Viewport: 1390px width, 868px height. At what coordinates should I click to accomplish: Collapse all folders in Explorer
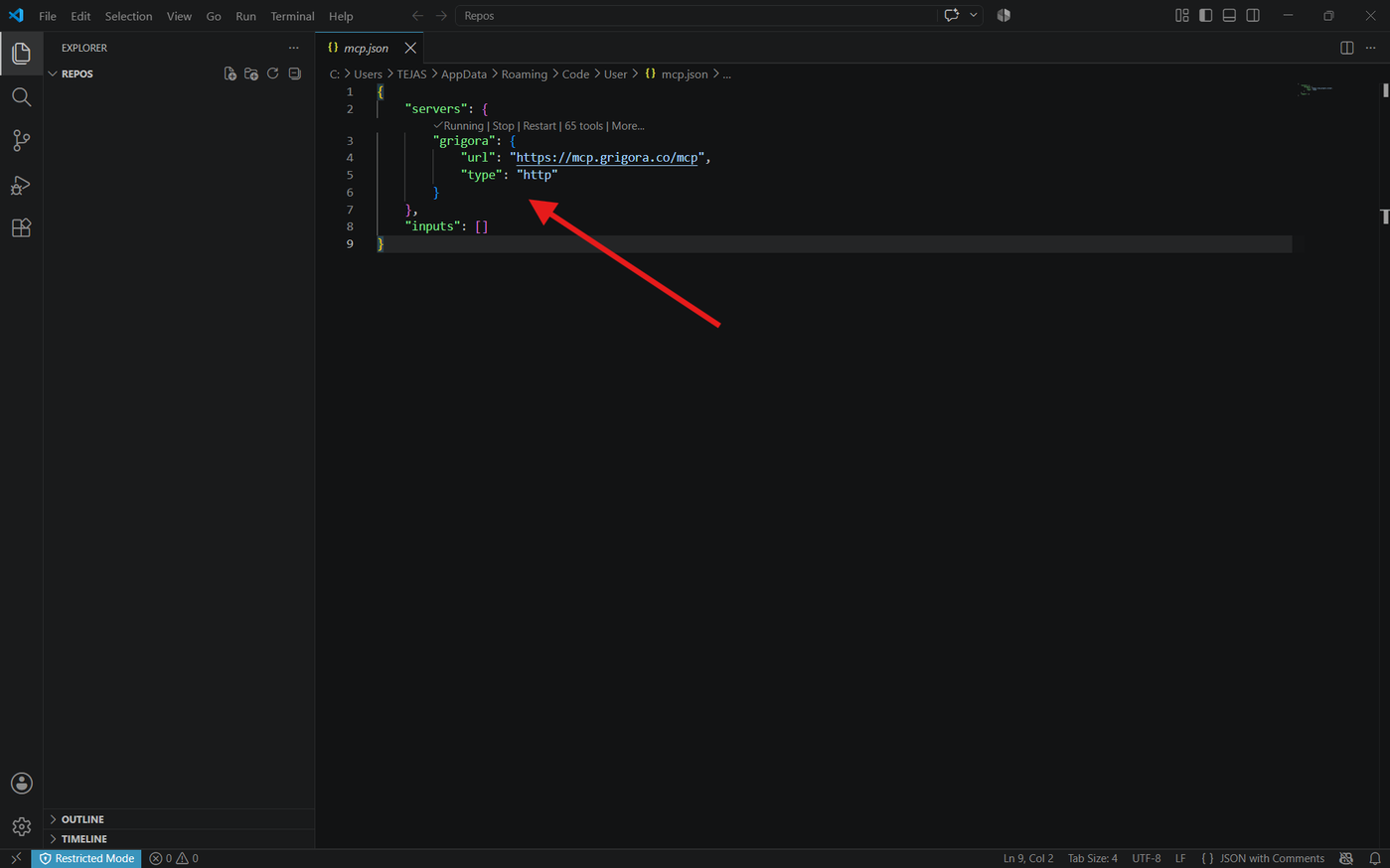click(295, 74)
